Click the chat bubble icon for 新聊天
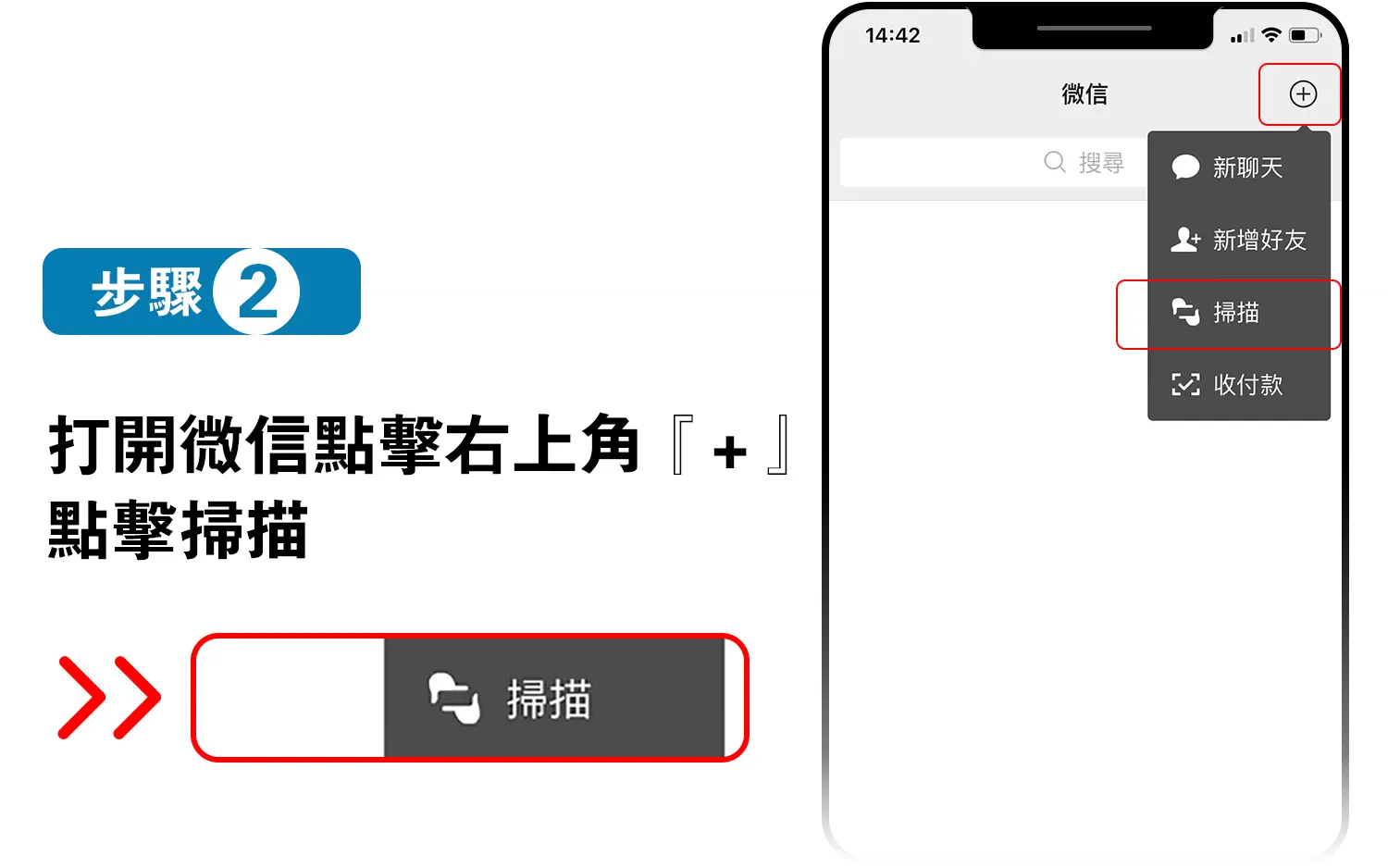This screenshot has width=1388, height=868. (x=1185, y=167)
